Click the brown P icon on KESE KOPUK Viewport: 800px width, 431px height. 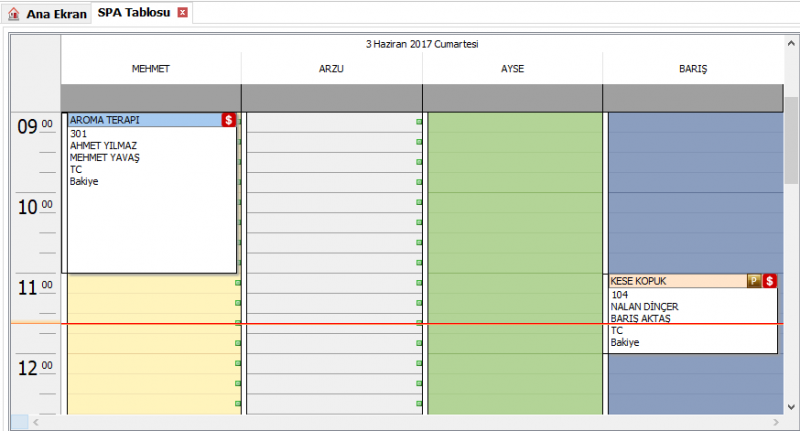click(x=754, y=281)
